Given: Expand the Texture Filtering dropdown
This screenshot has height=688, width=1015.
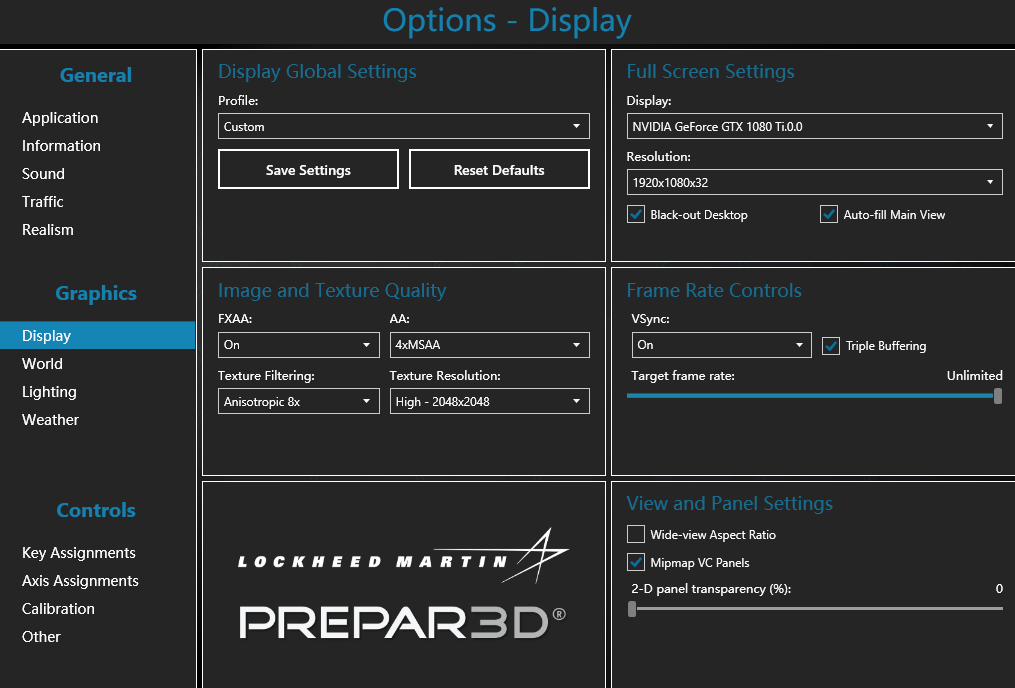Looking at the screenshot, I should click(x=298, y=401).
